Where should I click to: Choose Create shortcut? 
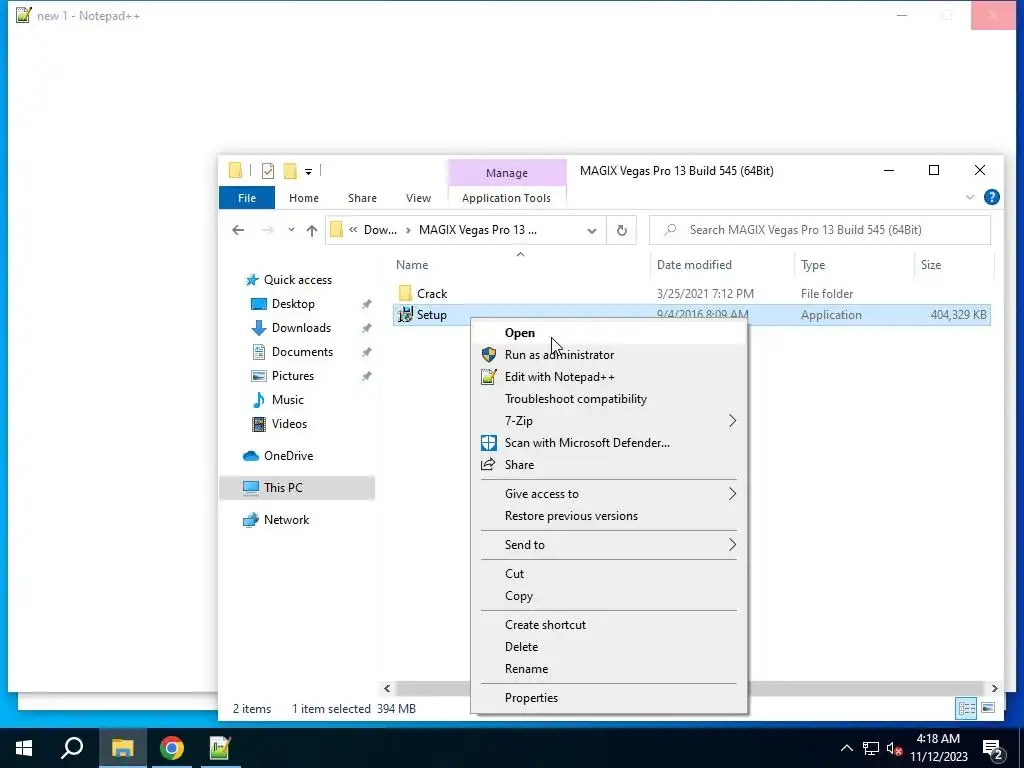click(x=609, y=625)
